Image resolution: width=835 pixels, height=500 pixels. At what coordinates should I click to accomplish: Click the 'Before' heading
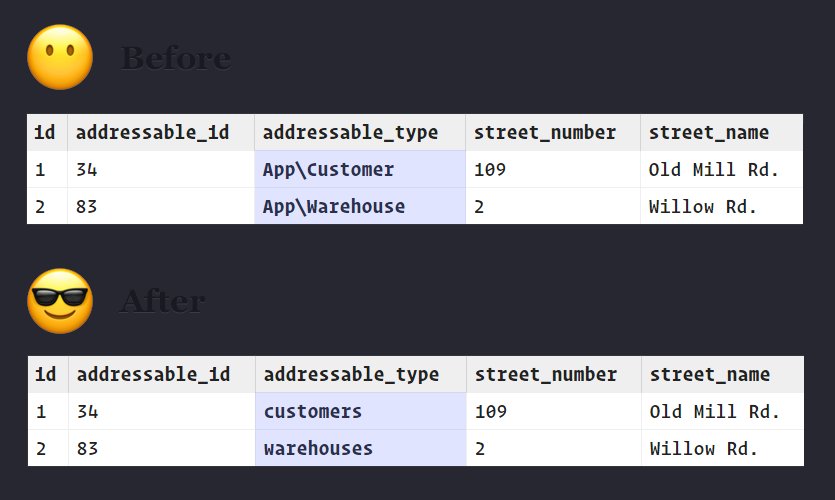pos(176,58)
